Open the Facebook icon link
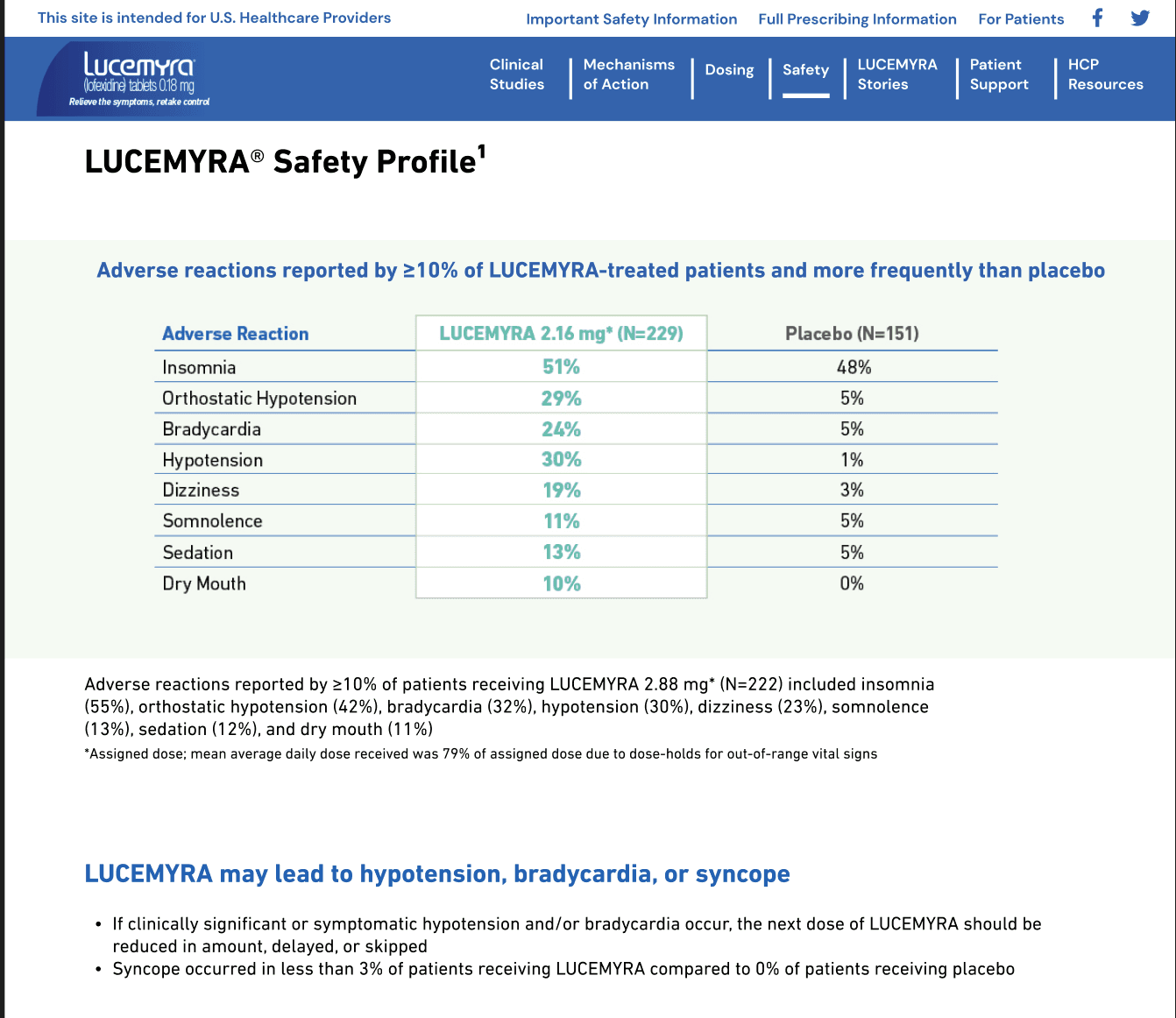This screenshot has width=1176, height=1018. point(1097,18)
